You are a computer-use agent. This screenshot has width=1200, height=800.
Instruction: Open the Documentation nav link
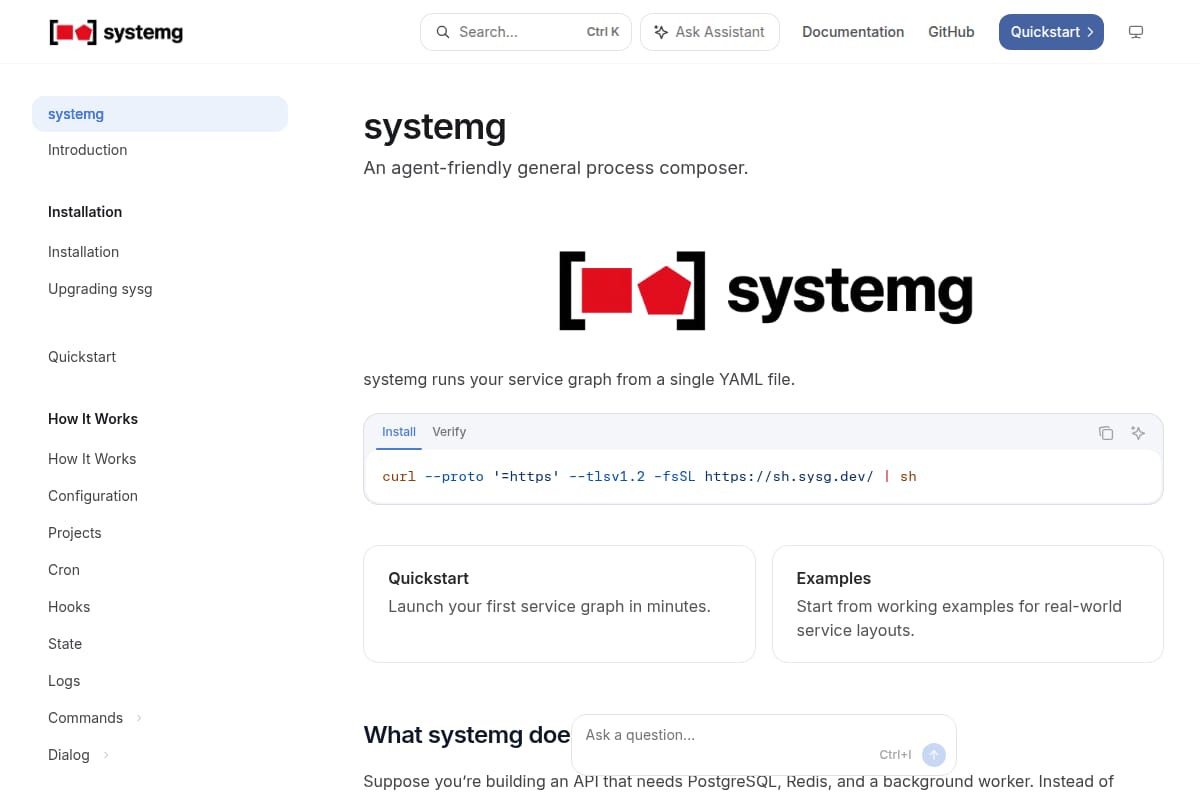[853, 32]
